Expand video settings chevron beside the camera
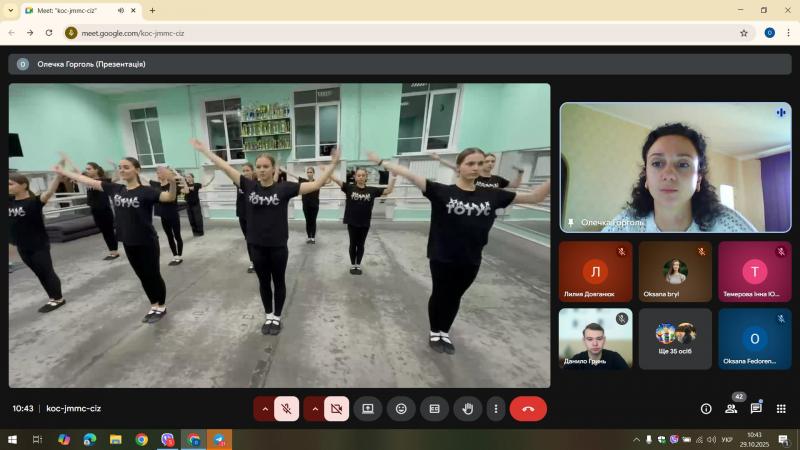The width and height of the screenshot is (800, 450). point(315,409)
